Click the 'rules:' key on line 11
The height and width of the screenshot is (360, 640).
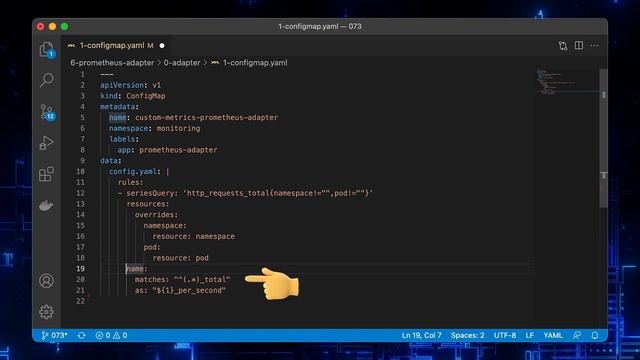pos(131,182)
